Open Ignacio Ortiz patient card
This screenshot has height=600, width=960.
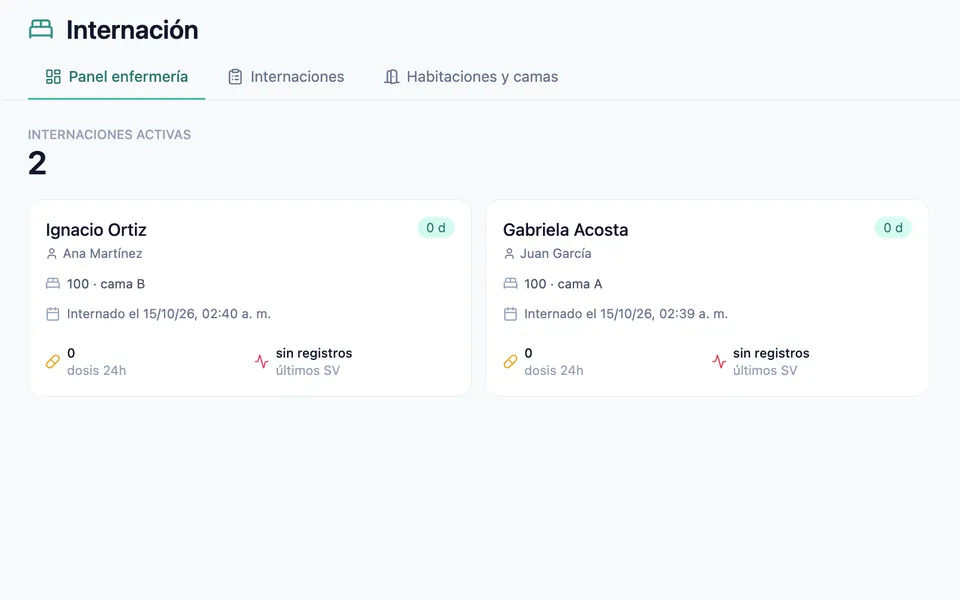(x=250, y=298)
